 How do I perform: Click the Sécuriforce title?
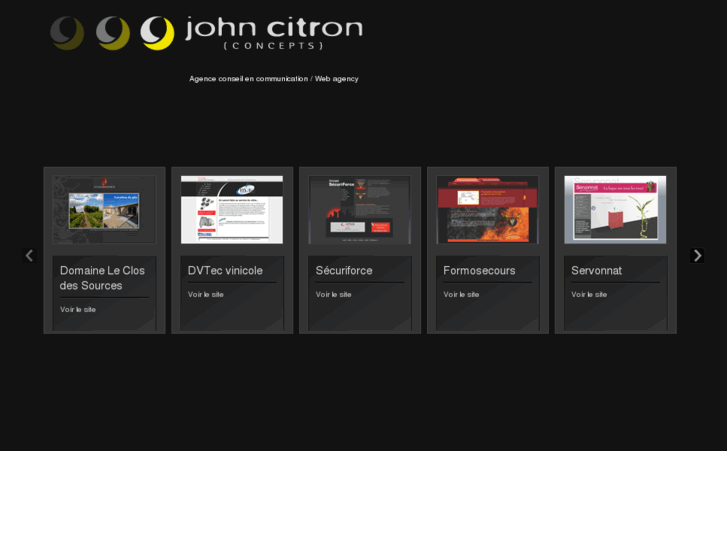pyautogui.click(x=344, y=270)
